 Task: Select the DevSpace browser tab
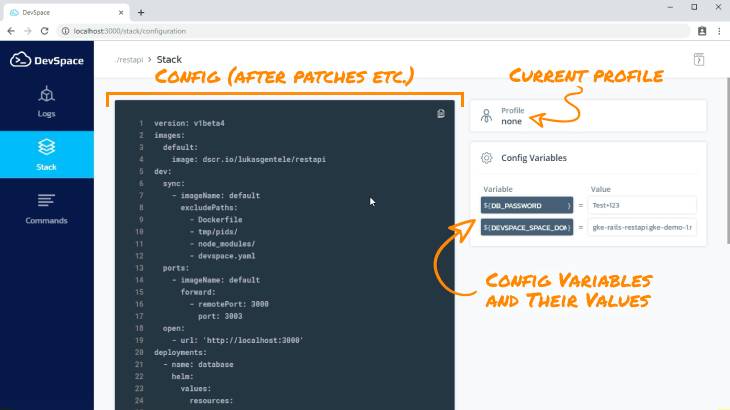pos(65,13)
